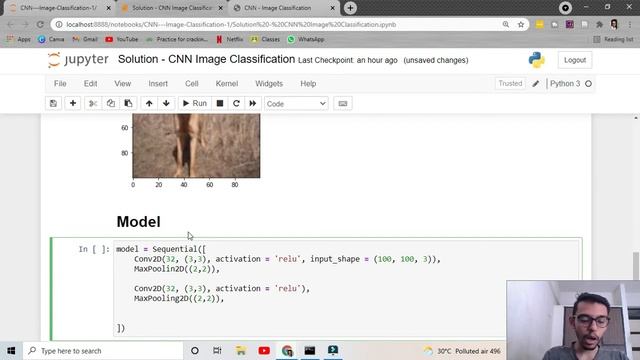Open the View menu
Screen dimensions: 640x360
[x=122, y=84]
